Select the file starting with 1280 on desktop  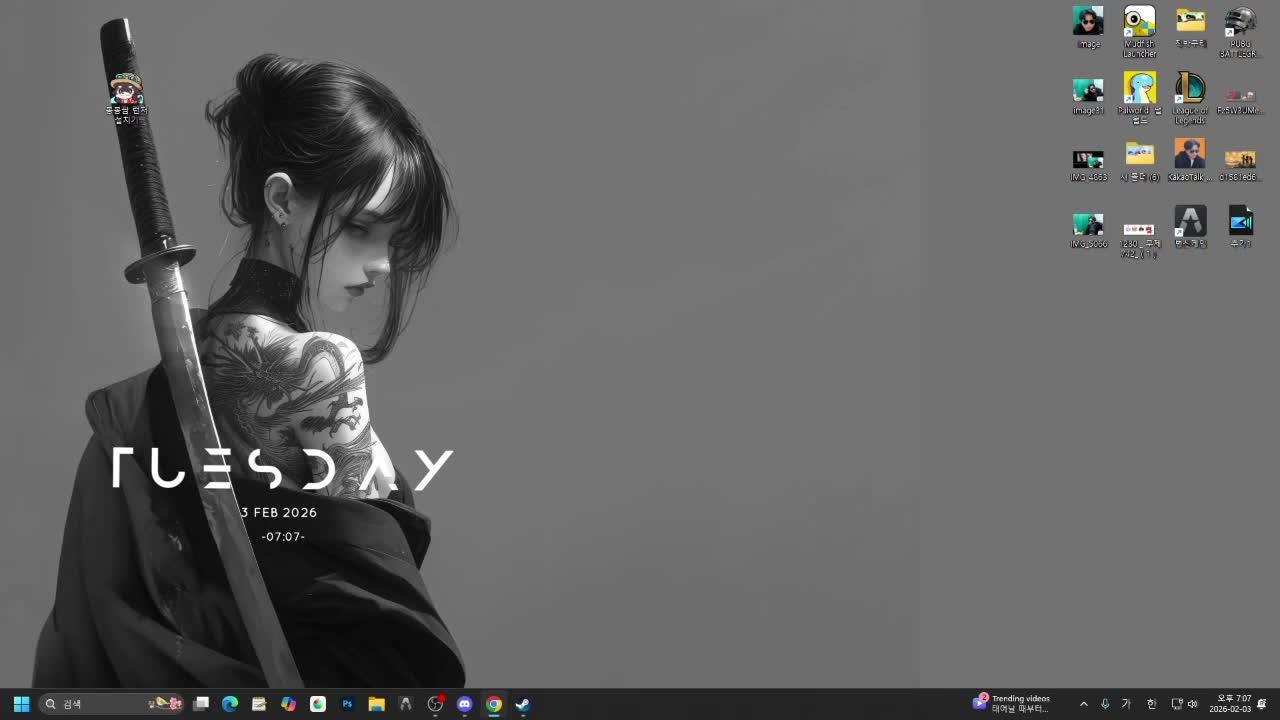(1139, 240)
